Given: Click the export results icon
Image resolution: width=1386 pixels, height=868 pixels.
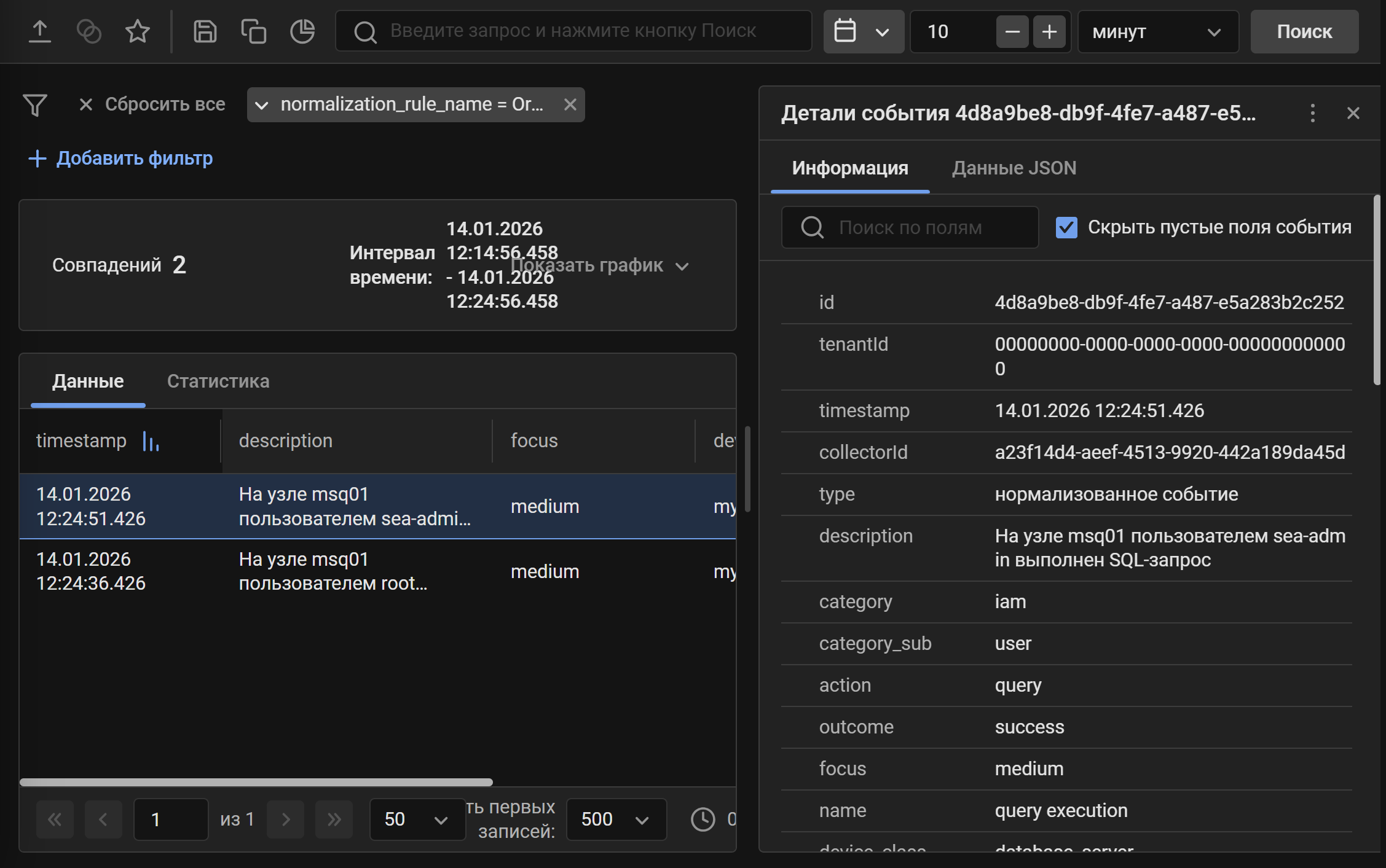Looking at the screenshot, I should (39, 31).
